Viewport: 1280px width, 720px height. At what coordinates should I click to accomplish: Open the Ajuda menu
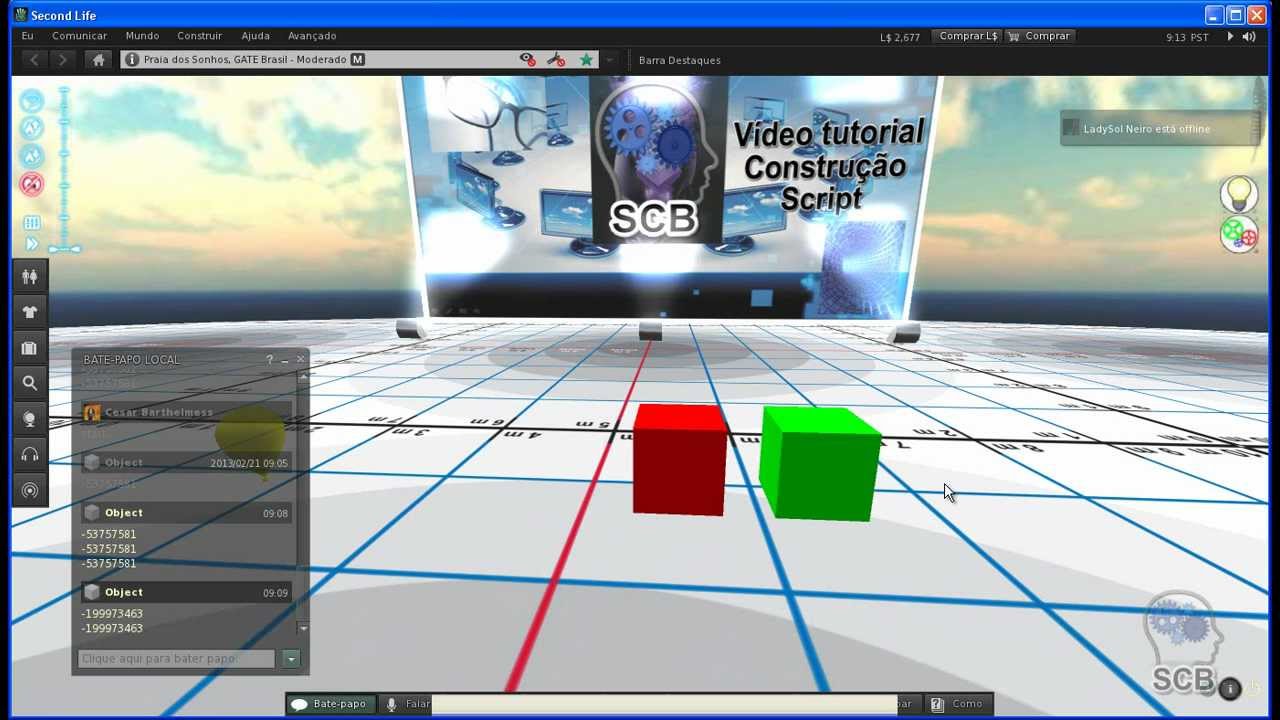[x=255, y=36]
